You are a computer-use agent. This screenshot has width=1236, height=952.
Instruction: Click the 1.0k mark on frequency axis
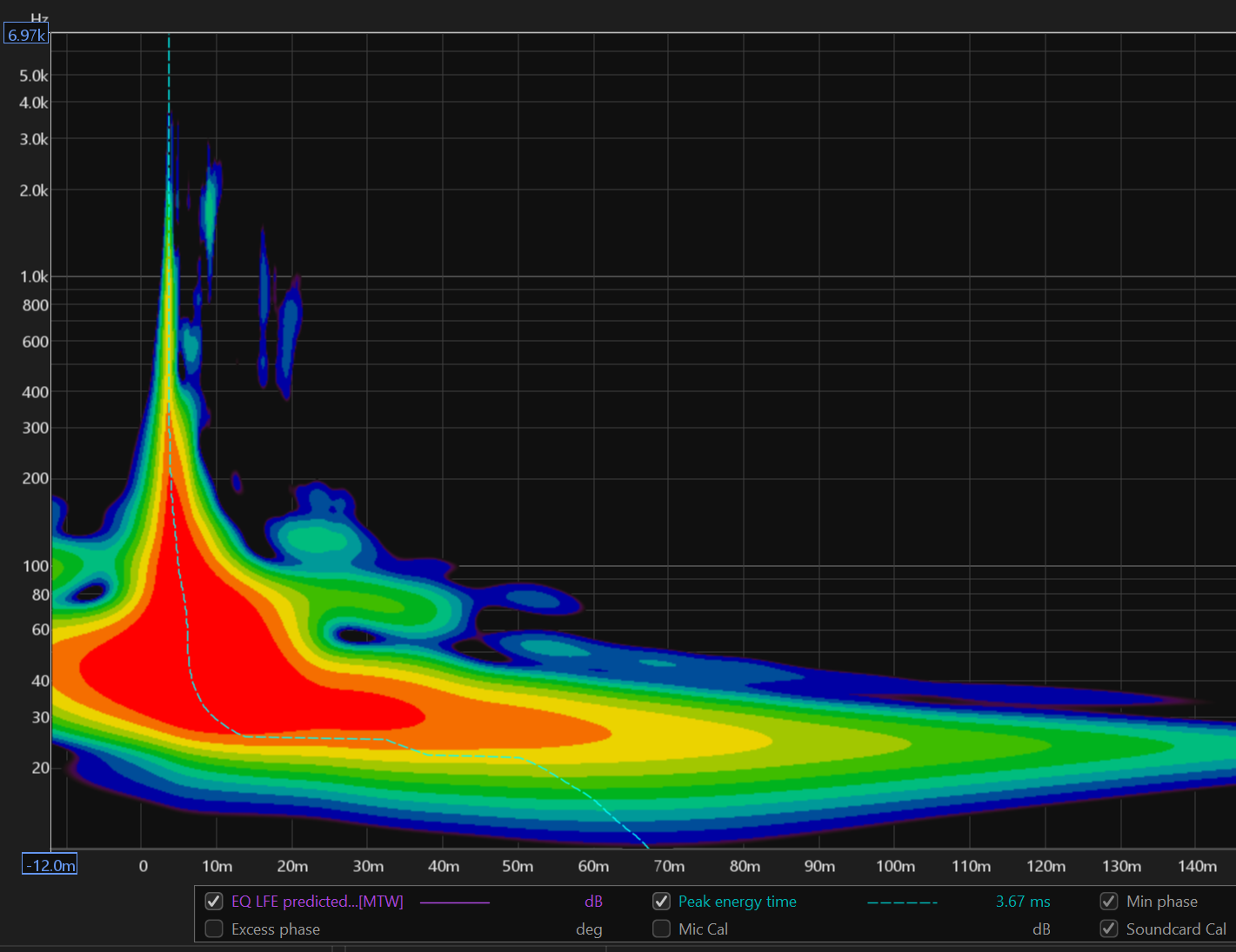tap(34, 276)
